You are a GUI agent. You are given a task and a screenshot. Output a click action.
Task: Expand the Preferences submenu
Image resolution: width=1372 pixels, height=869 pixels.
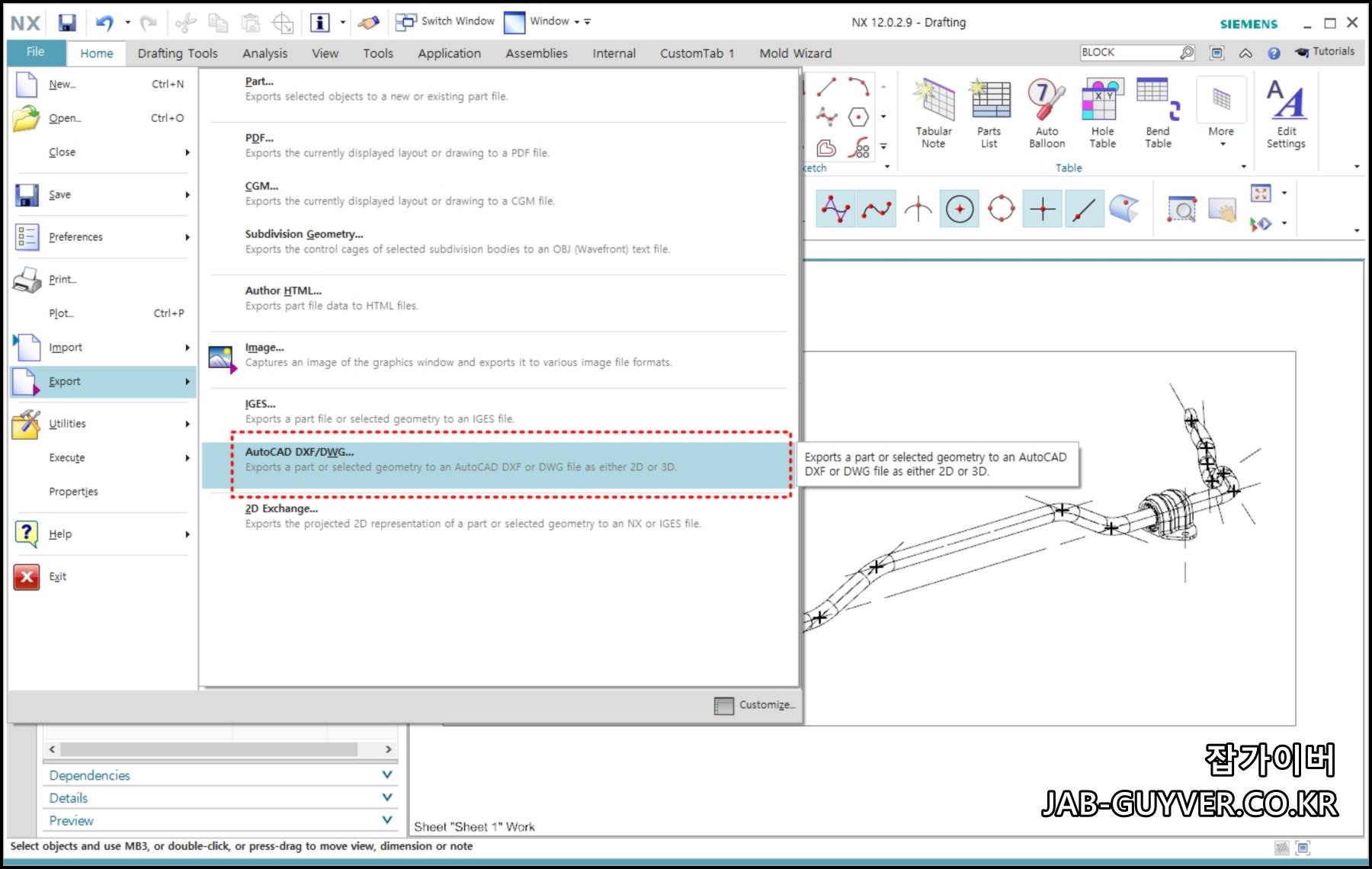[103, 237]
